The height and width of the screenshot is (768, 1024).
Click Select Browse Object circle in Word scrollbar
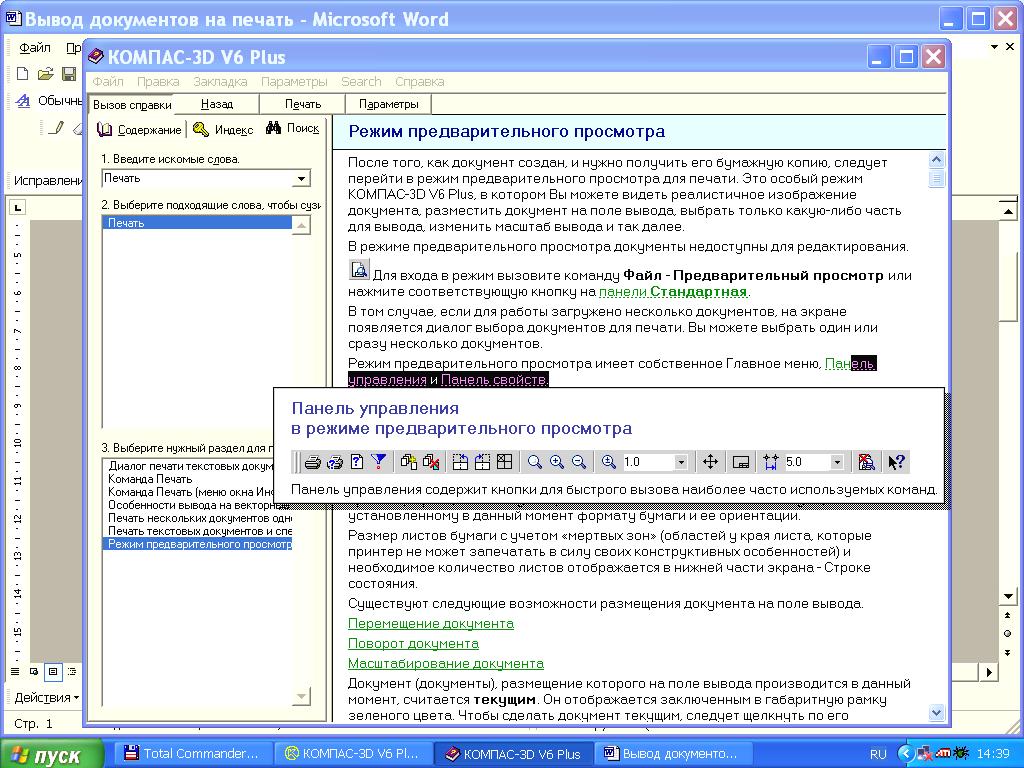pyautogui.click(x=1008, y=633)
